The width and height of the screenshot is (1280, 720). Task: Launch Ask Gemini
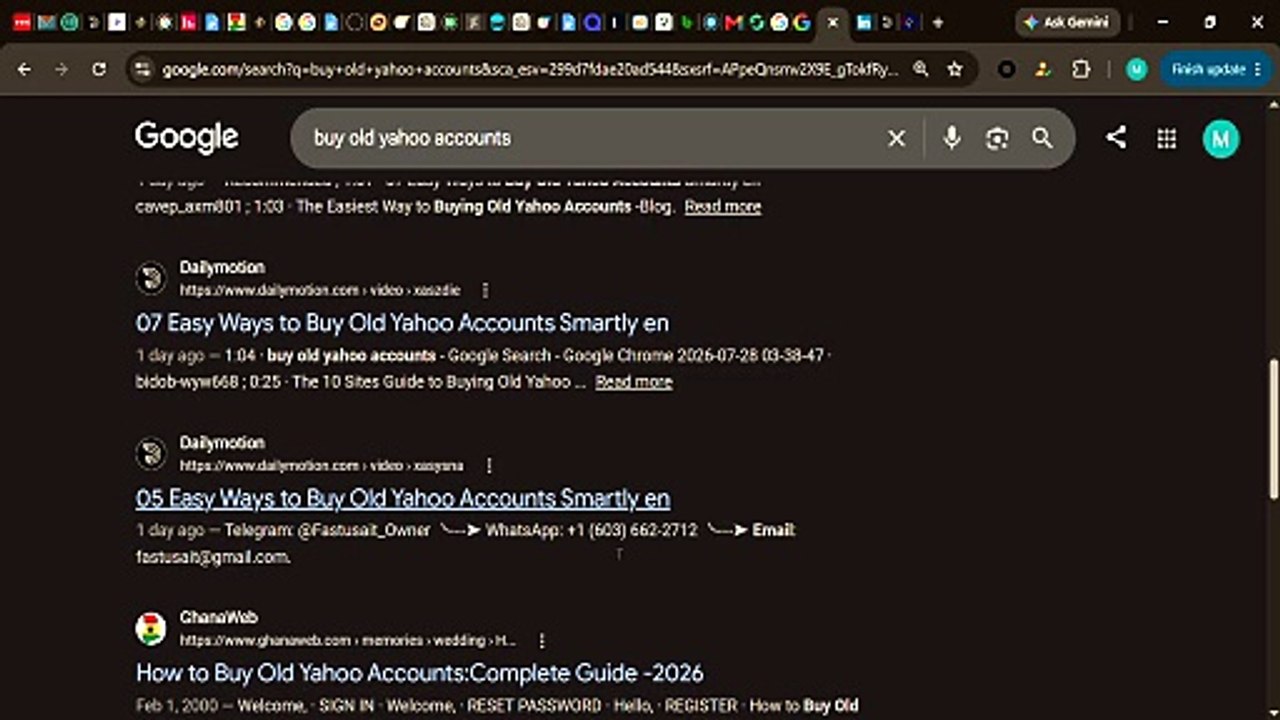tap(1067, 22)
